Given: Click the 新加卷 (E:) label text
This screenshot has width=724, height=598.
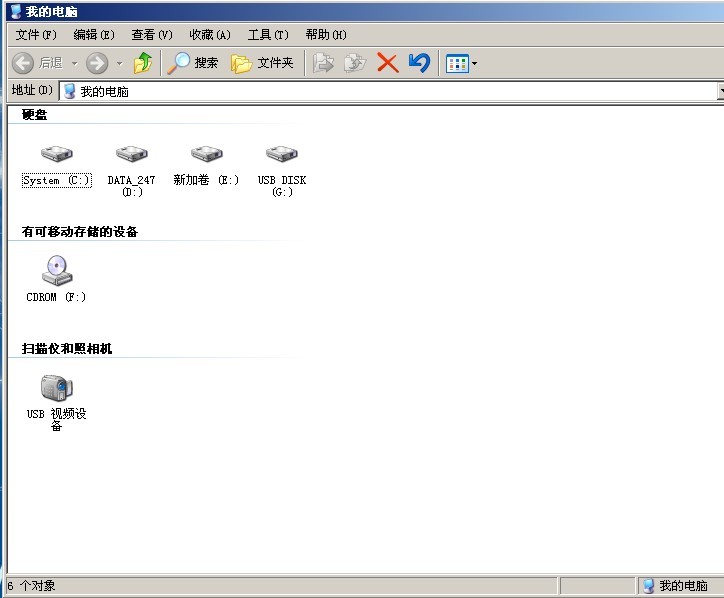Looking at the screenshot, I should click(x=206, y=180).
